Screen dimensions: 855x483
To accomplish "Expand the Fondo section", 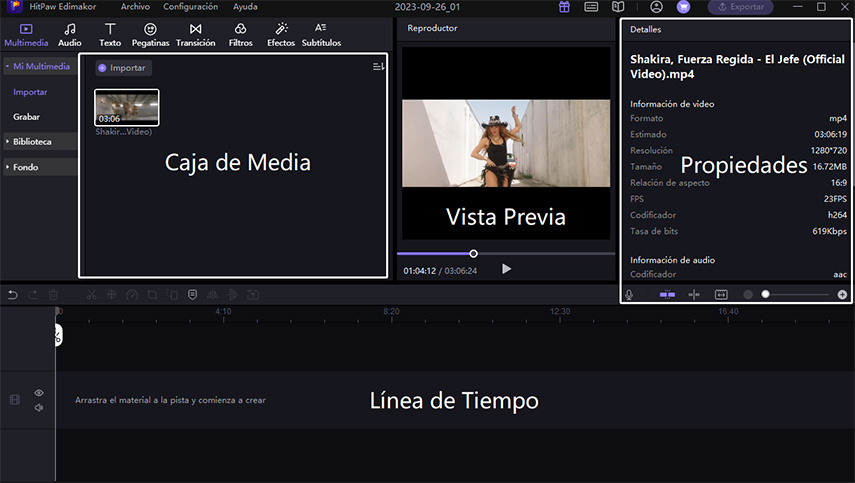I will (x=40, y=167).
